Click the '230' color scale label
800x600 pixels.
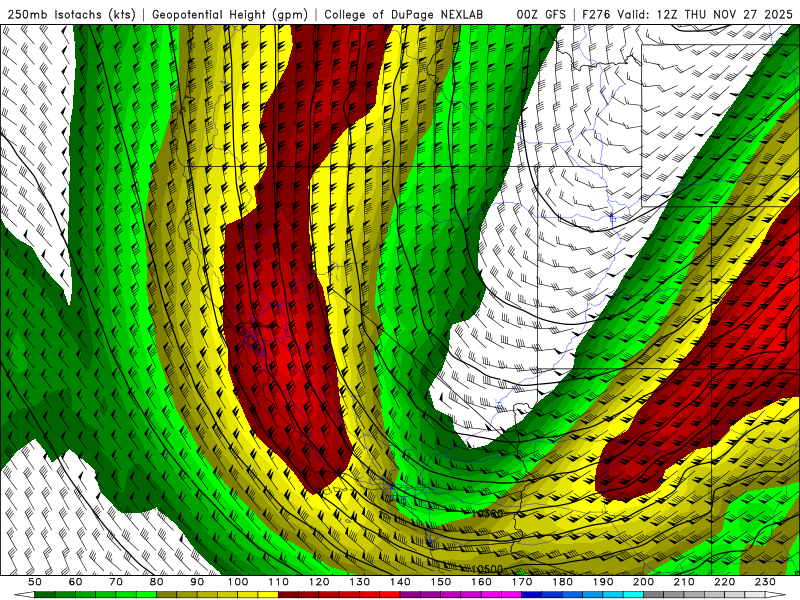tap(765, 582)
